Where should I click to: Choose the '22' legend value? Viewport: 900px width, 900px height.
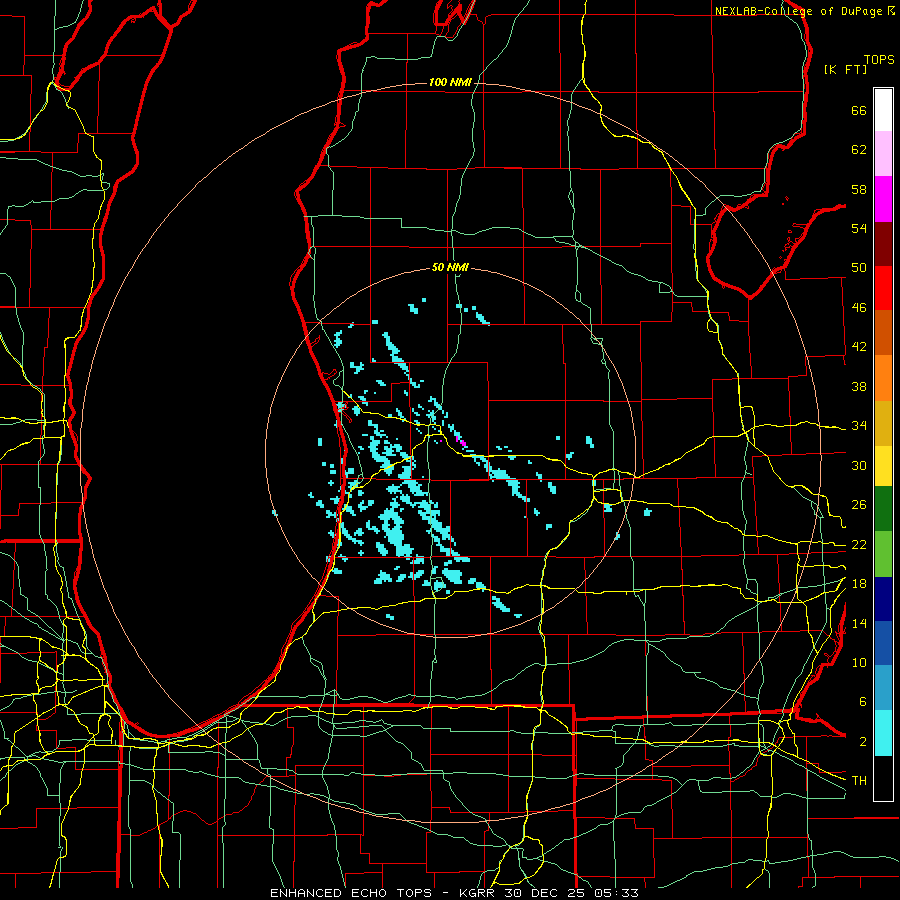859,544
